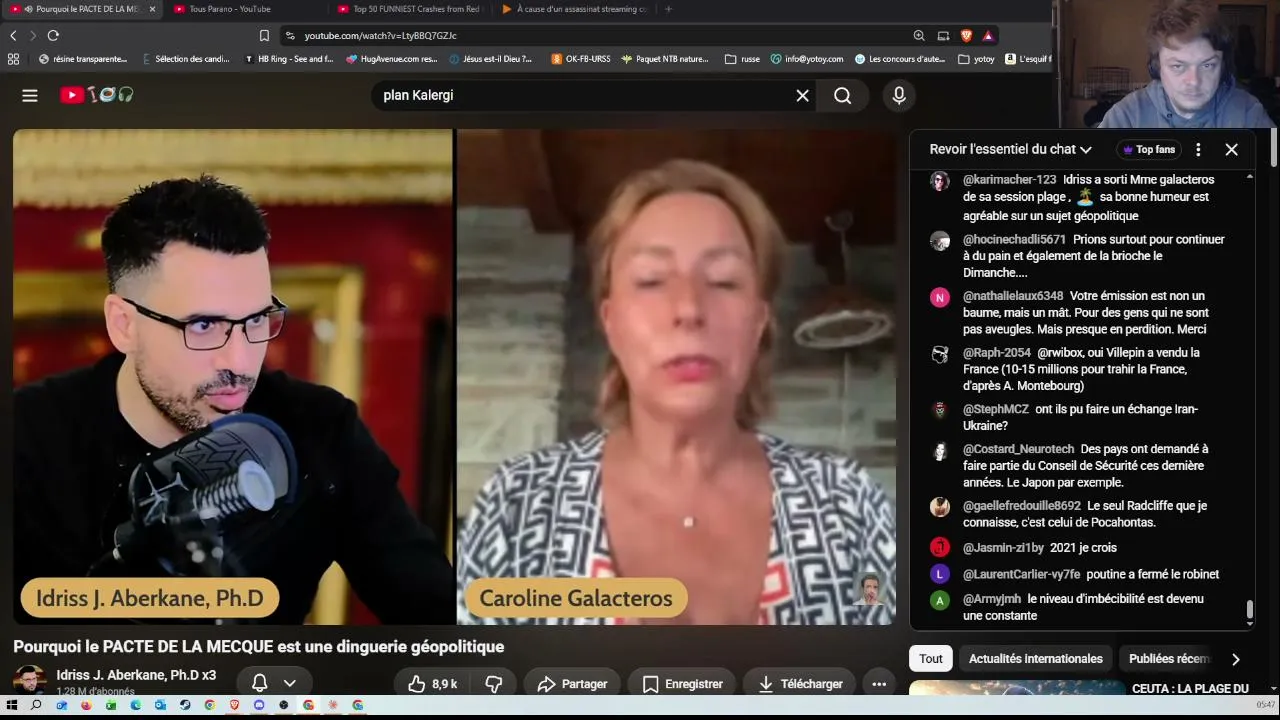Click the 'Top fans' chat button
1280x720 pixels.
[1148, 149]
